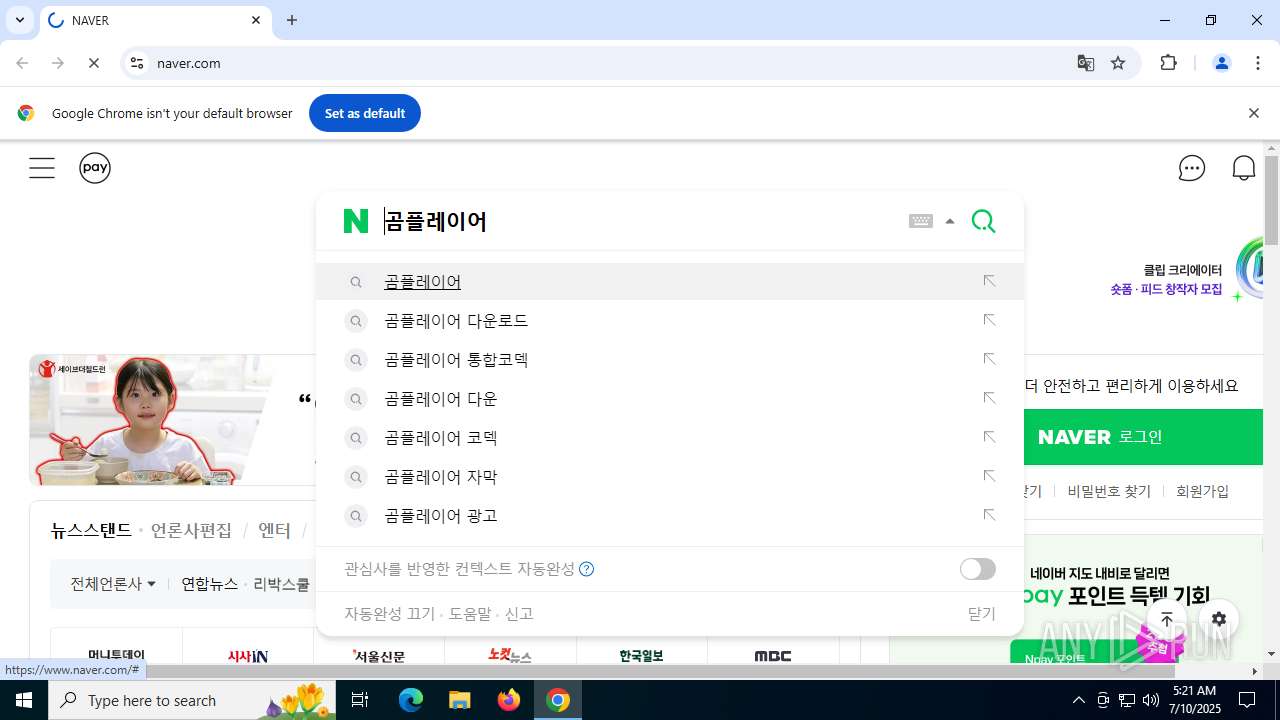Expand the 전체언론사 dropdown
Viewport: 1280px width, 720px height.
click(113, 584)
